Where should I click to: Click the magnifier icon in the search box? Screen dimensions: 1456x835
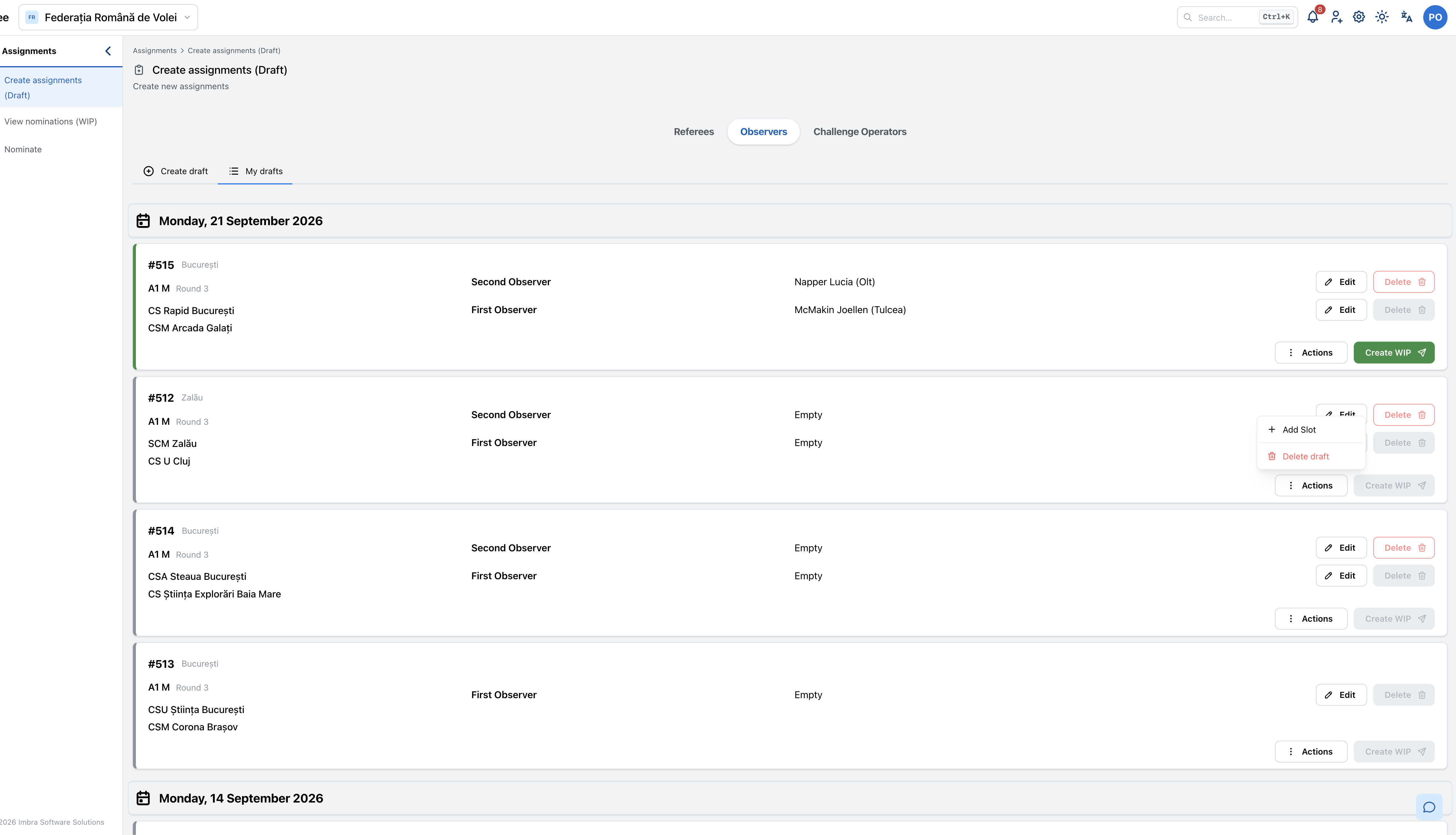point(1188,17)
